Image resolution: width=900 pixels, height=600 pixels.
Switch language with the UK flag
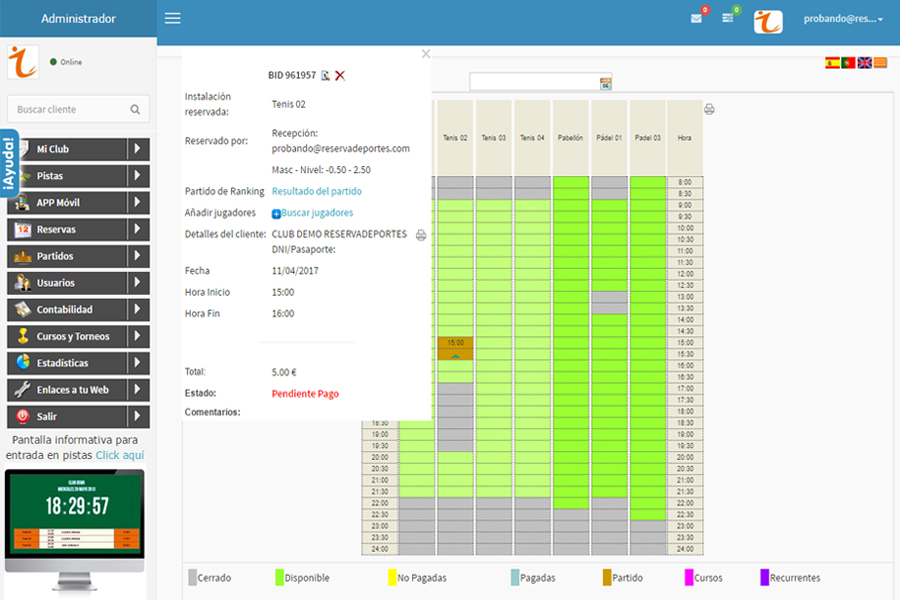pos(864,62)
